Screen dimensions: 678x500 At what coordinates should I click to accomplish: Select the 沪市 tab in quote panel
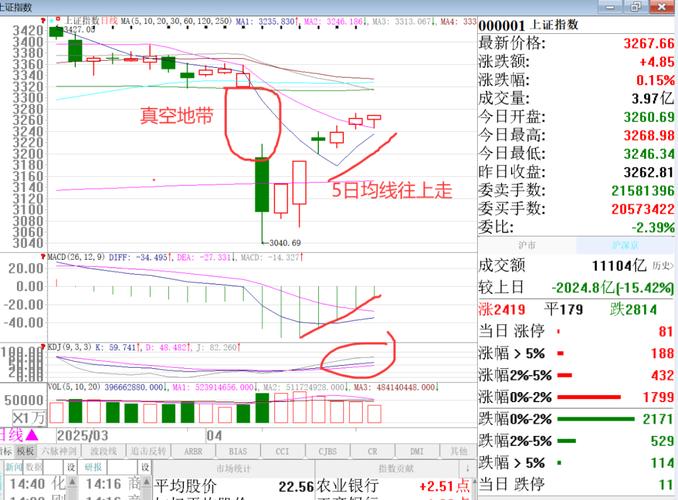[x=527, y=245]
